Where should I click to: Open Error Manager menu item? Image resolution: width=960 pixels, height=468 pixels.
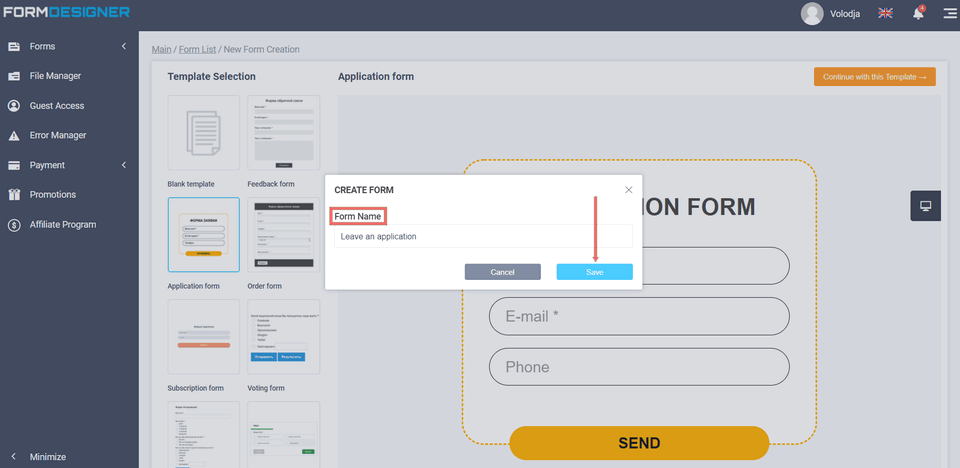pos(58,135)
